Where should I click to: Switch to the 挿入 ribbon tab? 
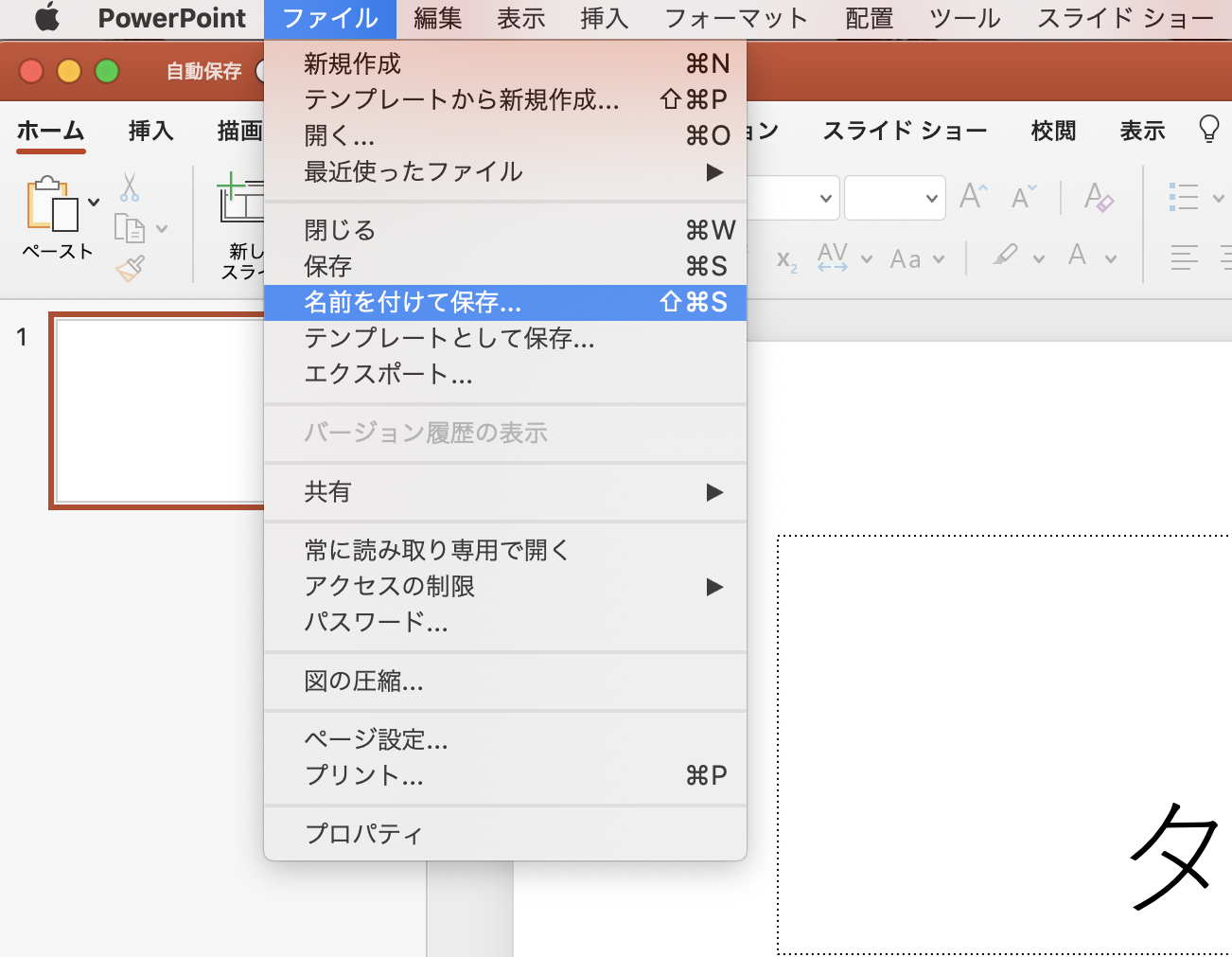(x=151, y=131)
